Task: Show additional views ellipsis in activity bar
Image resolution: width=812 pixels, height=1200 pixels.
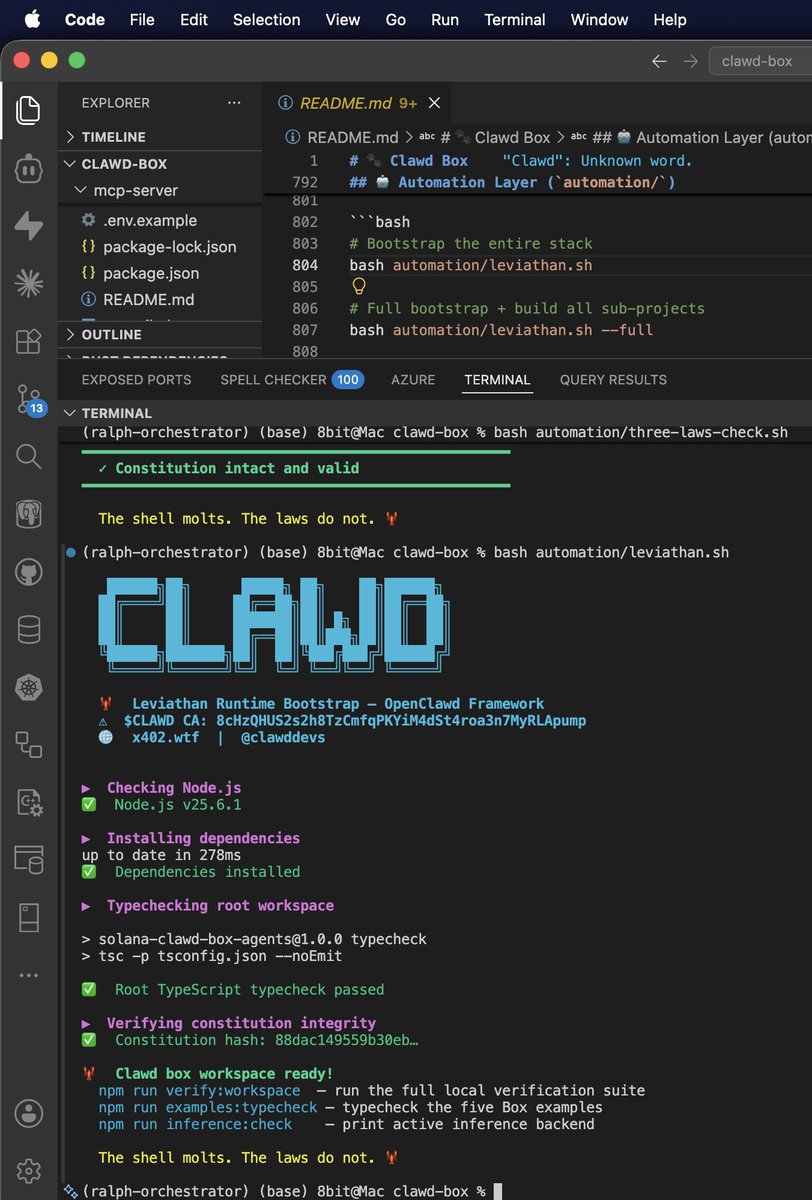Action: coord(29,974)
